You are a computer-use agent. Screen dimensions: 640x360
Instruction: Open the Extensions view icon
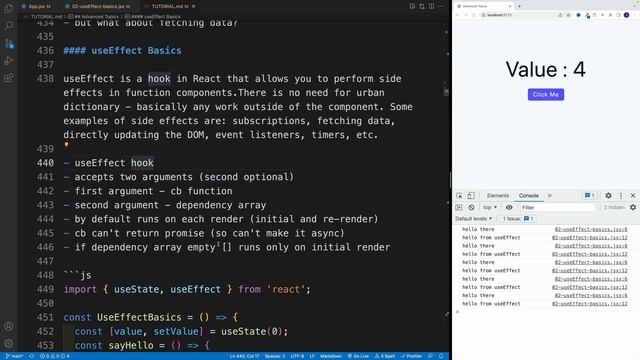tap(9, 78)
